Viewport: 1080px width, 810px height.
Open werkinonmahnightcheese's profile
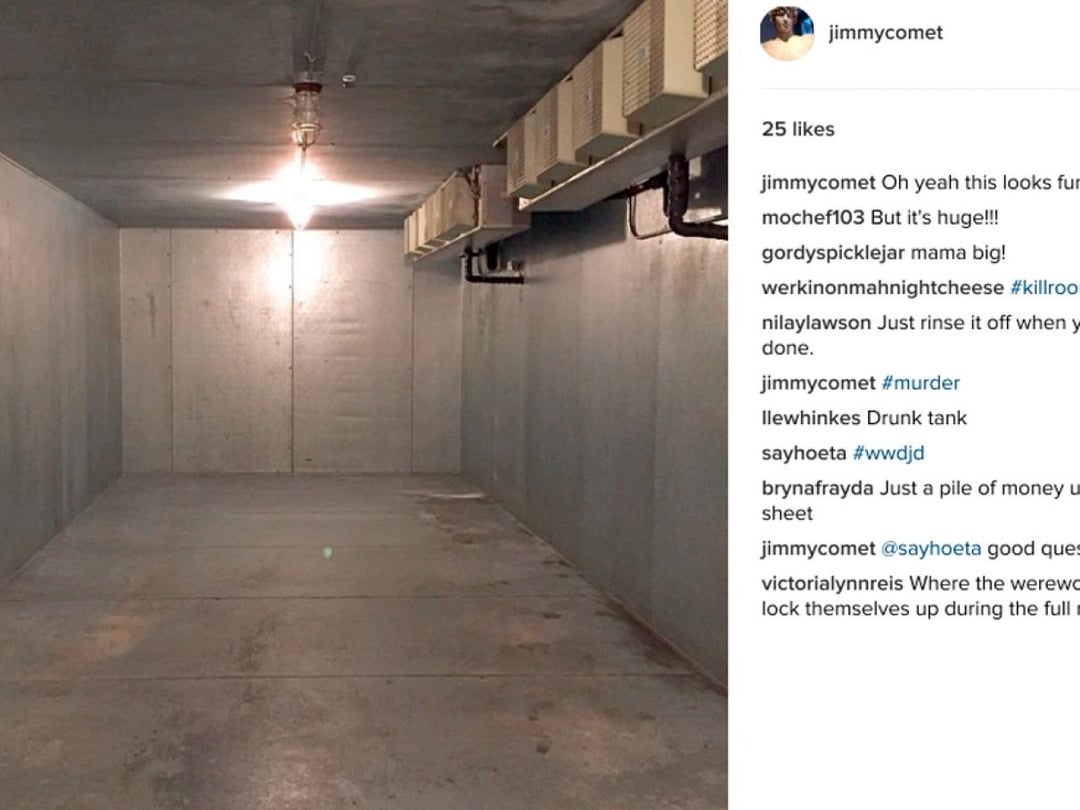click(x=883, y=288)
